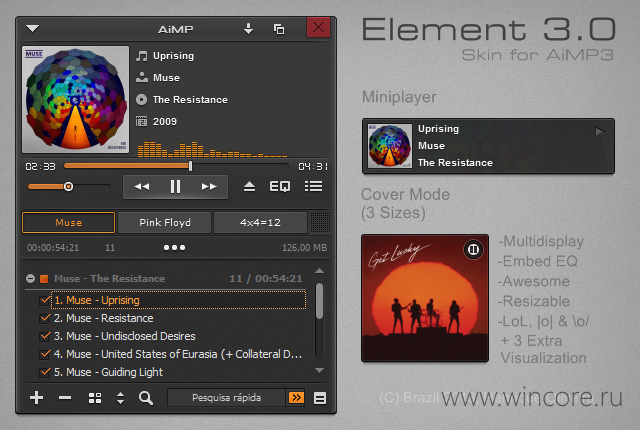The height and width of the screenshot is (430, 640).
Task: Select track 4. Muse - United States of Eurasia
Action: pyautogui.click(x=178, y=354)
